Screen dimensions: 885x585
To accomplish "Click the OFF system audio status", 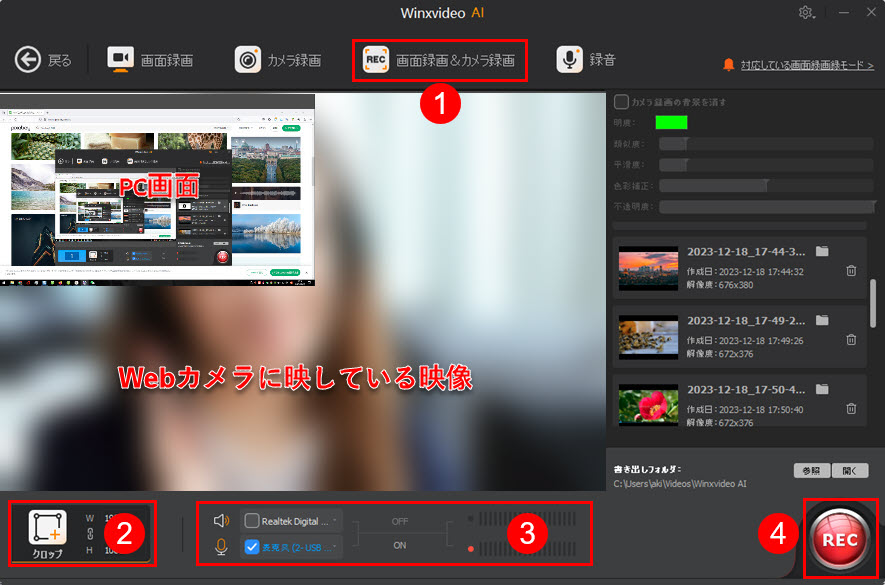I will pyautogui.click(x=400, y=521).
